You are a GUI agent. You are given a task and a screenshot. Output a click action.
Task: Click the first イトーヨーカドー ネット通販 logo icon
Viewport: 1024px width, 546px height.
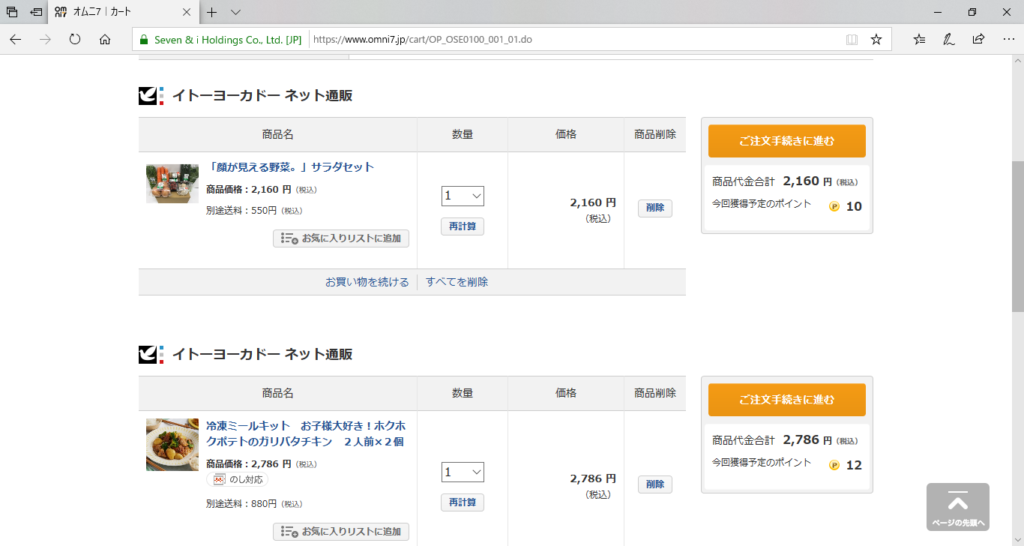[x=152, y=95]
